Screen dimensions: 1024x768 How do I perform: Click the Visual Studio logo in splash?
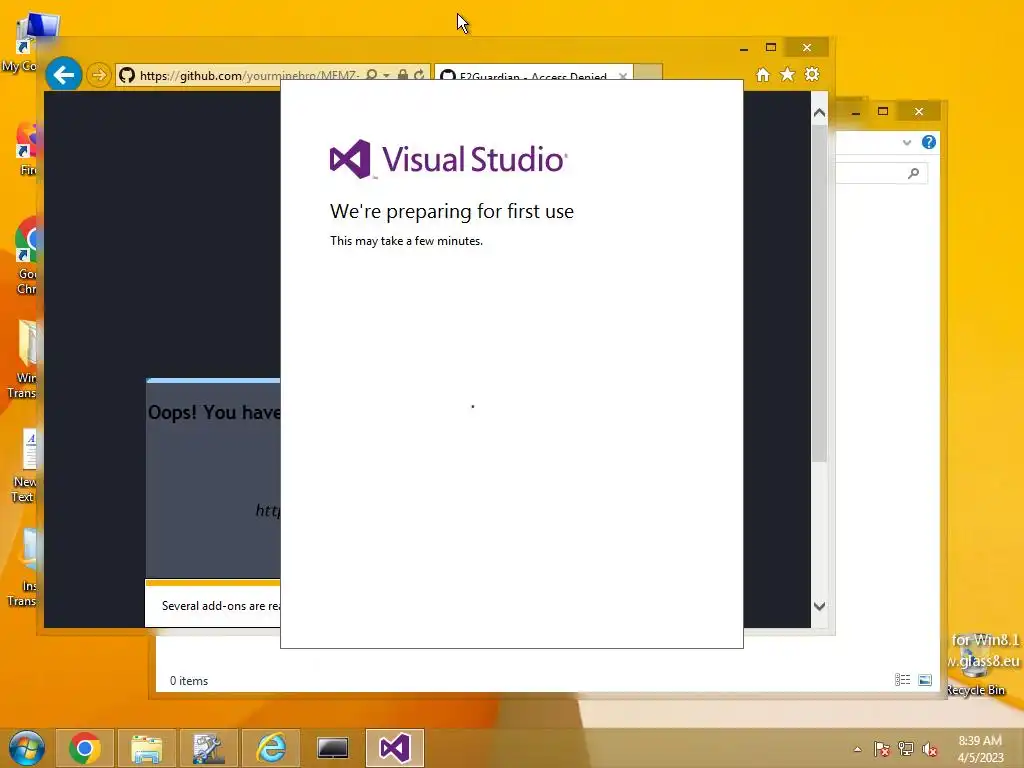[448, 159]
